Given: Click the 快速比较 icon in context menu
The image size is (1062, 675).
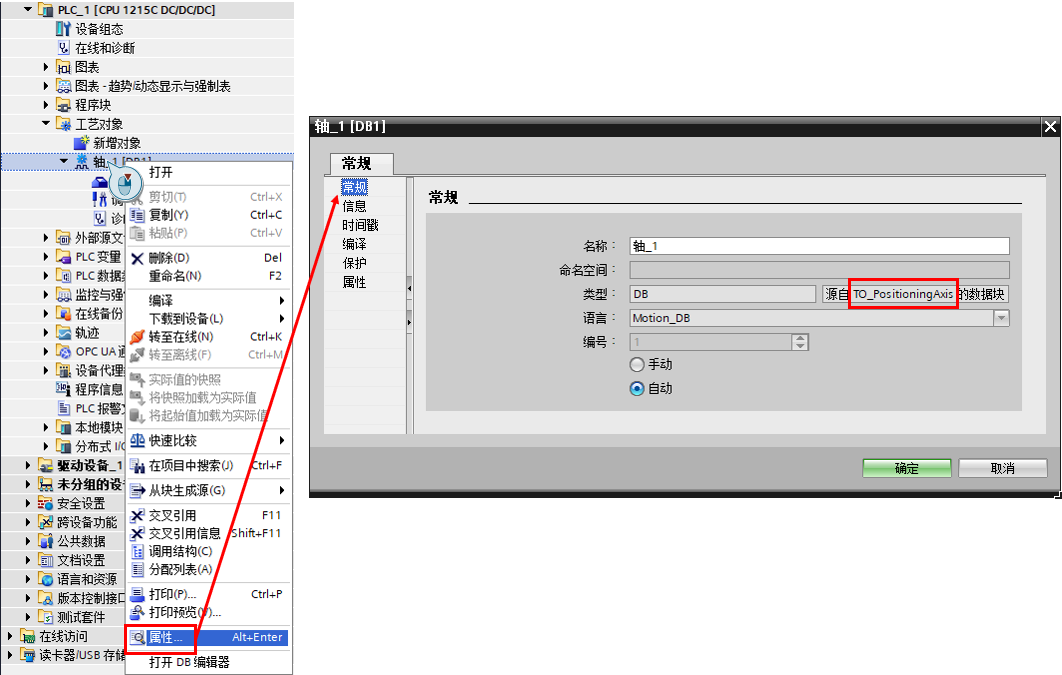Looking at the screenshot, I should tap(137, 440).
